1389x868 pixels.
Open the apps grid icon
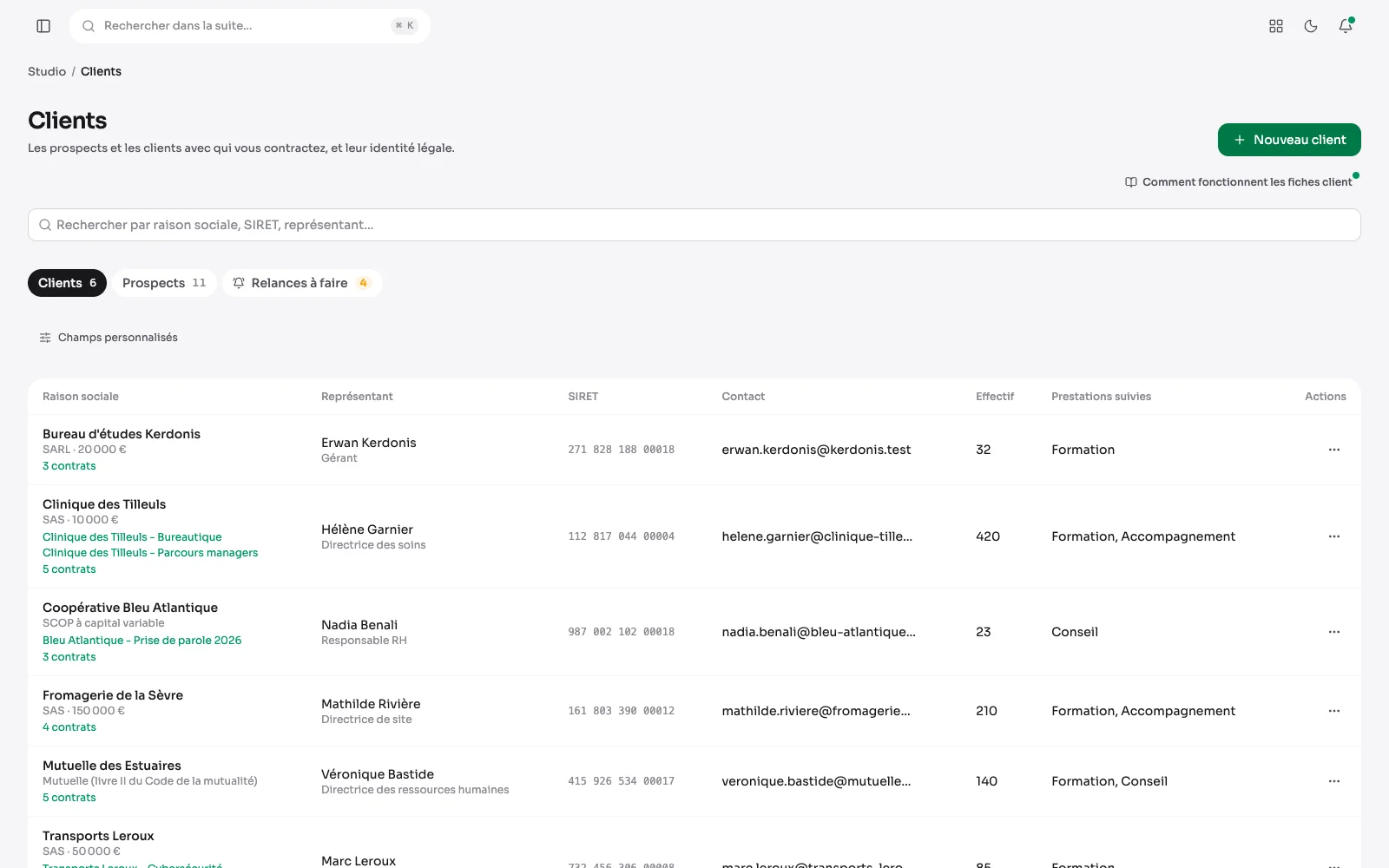tap(1276, 26)
